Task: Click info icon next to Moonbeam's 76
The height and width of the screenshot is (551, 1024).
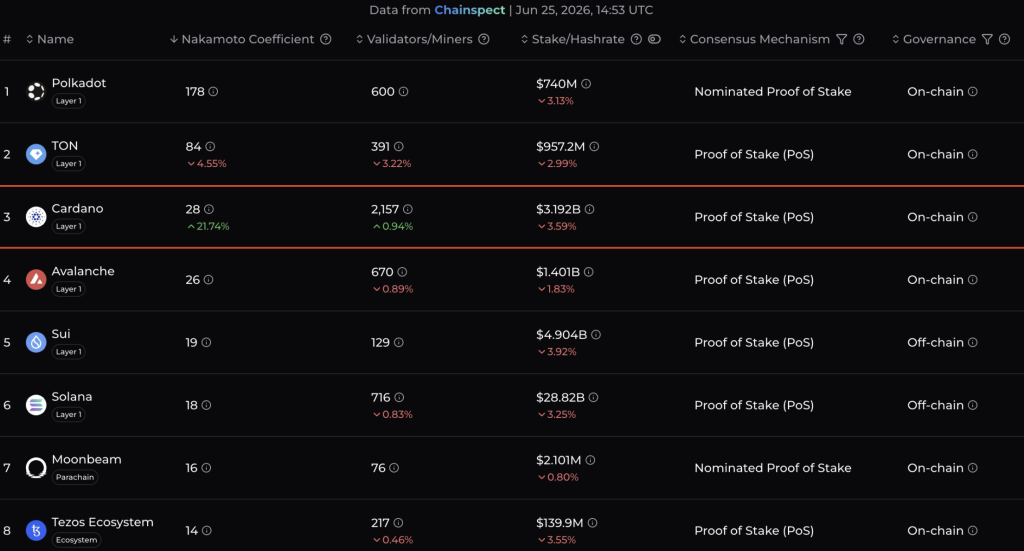Action: [394, 467]
